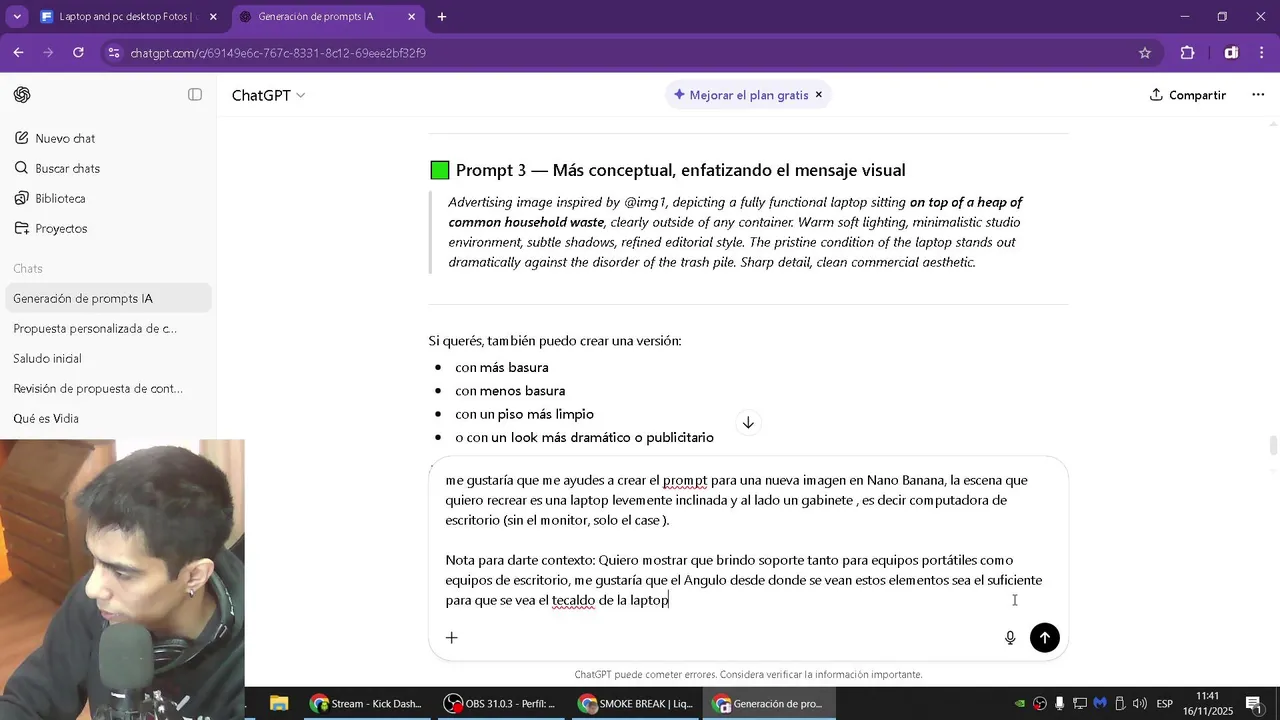Open File Explorer from the taskbar
The height and width of the screenshot is (720, 1280).
[279, 704]
